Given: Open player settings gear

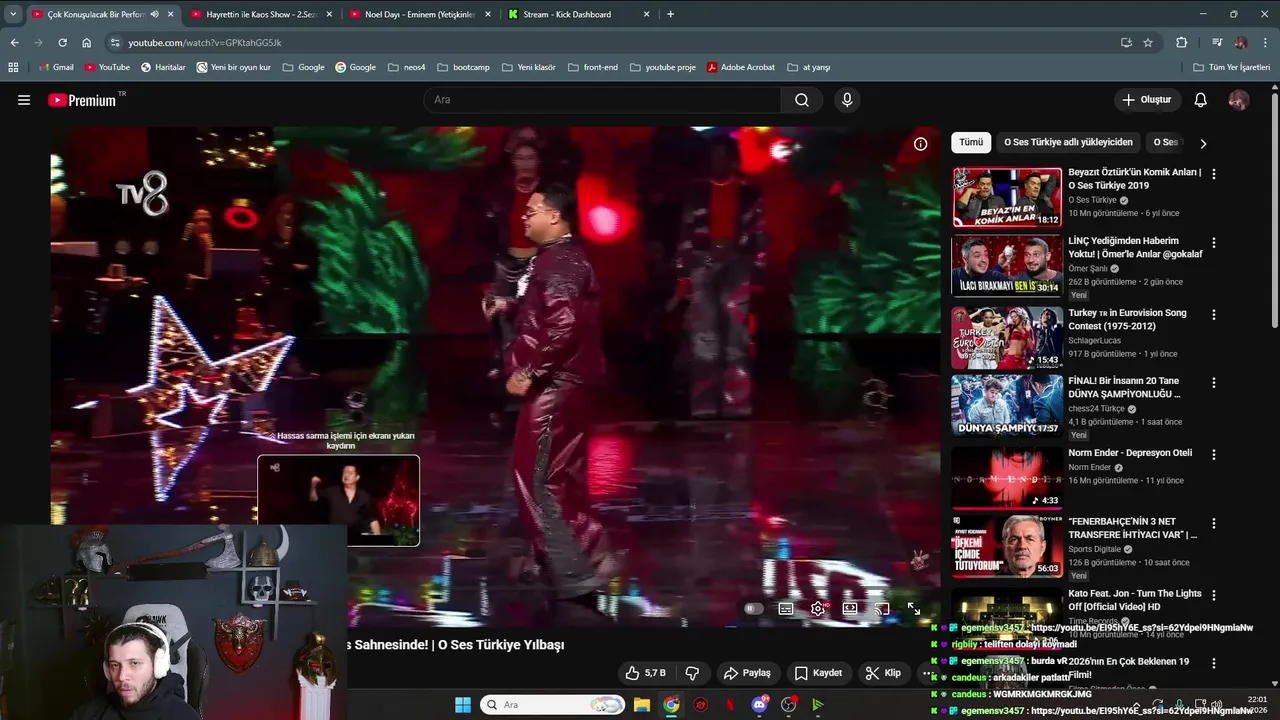Looking at the screenshot, I should pyautogui.click(x=818, y=609).
